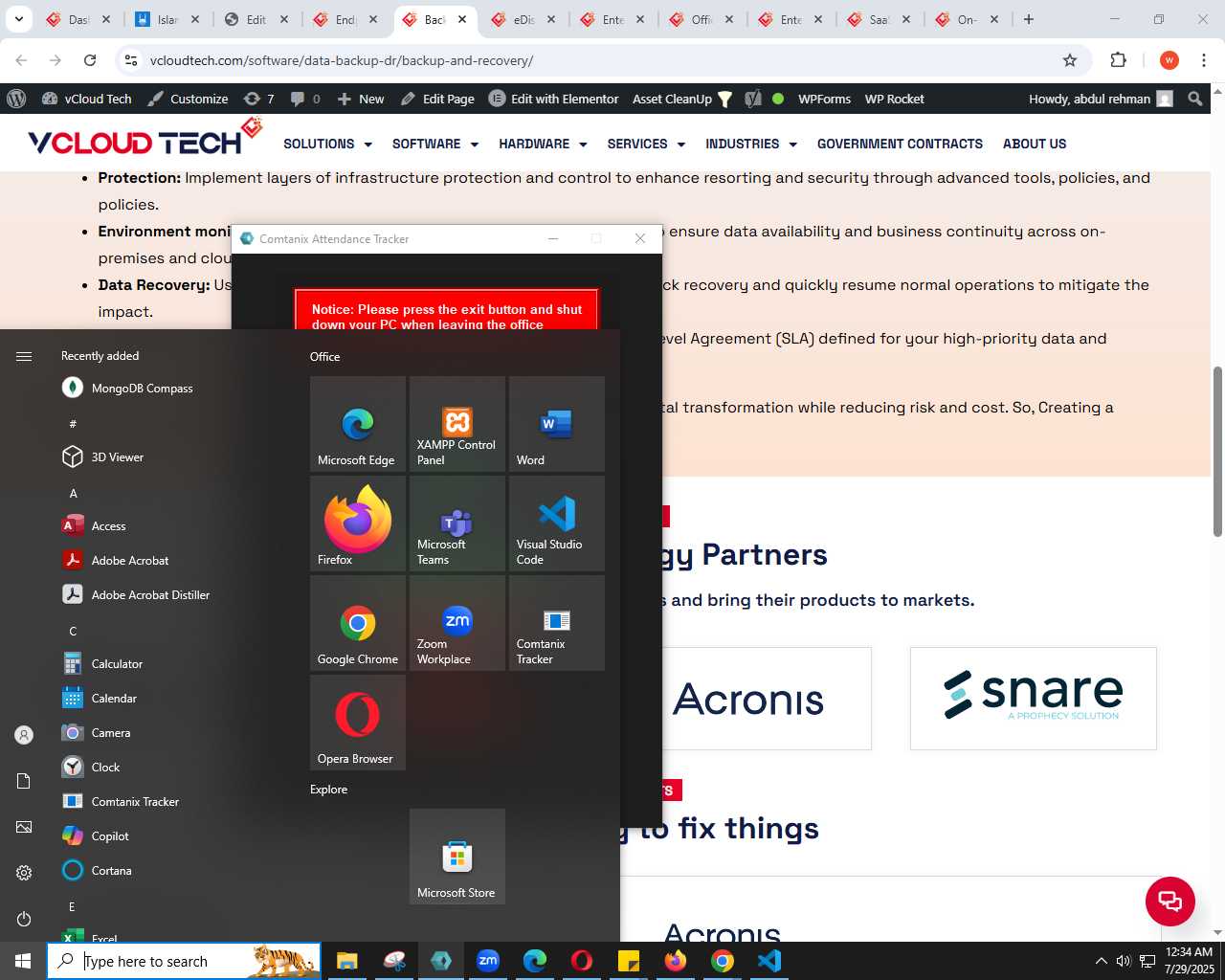
Task: Open GOVERNMENT CONTRACTS page
Action: point(900,144)
